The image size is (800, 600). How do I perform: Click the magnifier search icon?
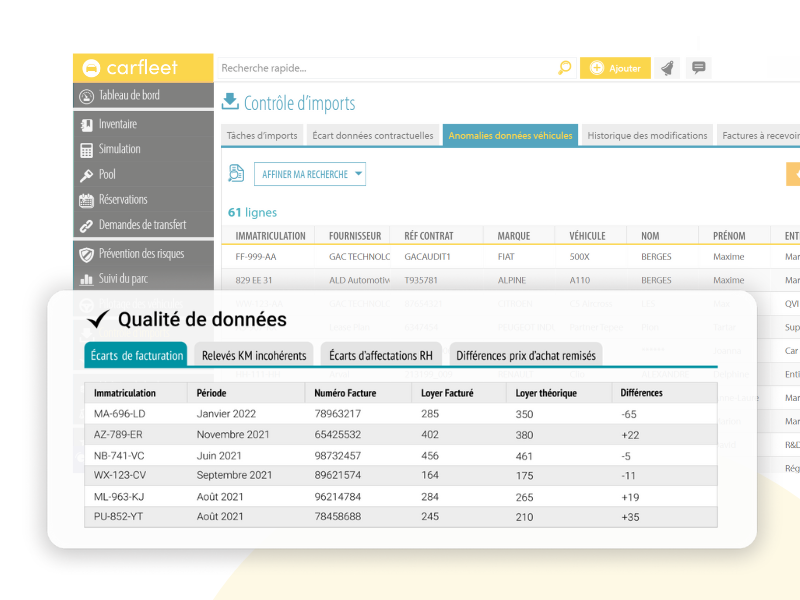(565, 68)
